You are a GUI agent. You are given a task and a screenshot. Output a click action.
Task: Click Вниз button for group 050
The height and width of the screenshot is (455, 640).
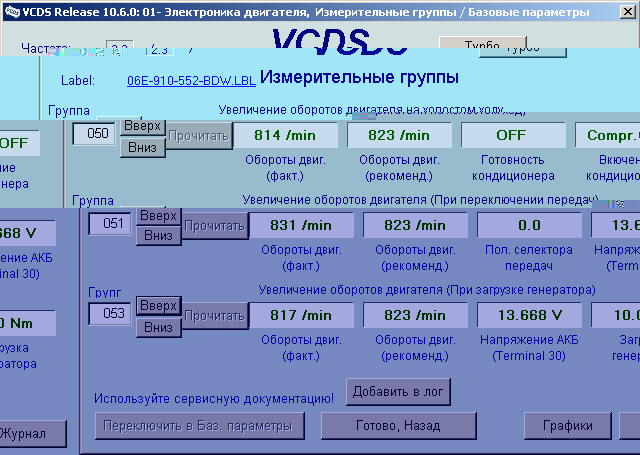(x=142, y=147)
